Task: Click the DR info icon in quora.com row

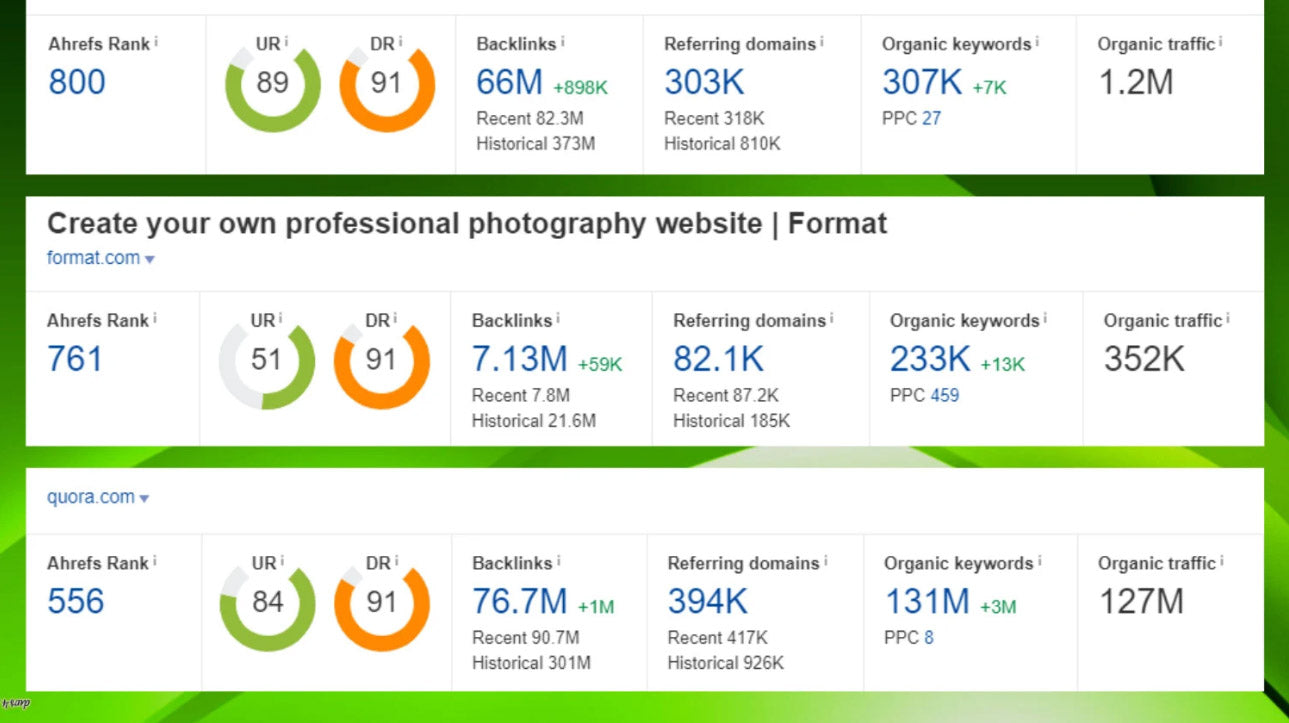Action: [397, 558]
